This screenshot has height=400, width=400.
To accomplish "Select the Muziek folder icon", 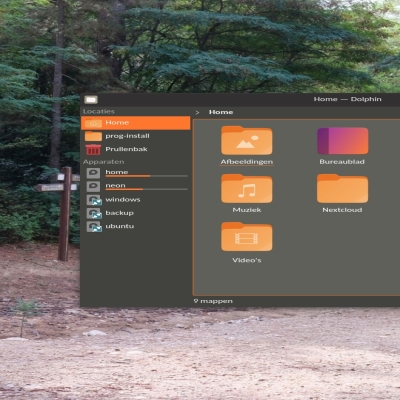I will 247,188.
